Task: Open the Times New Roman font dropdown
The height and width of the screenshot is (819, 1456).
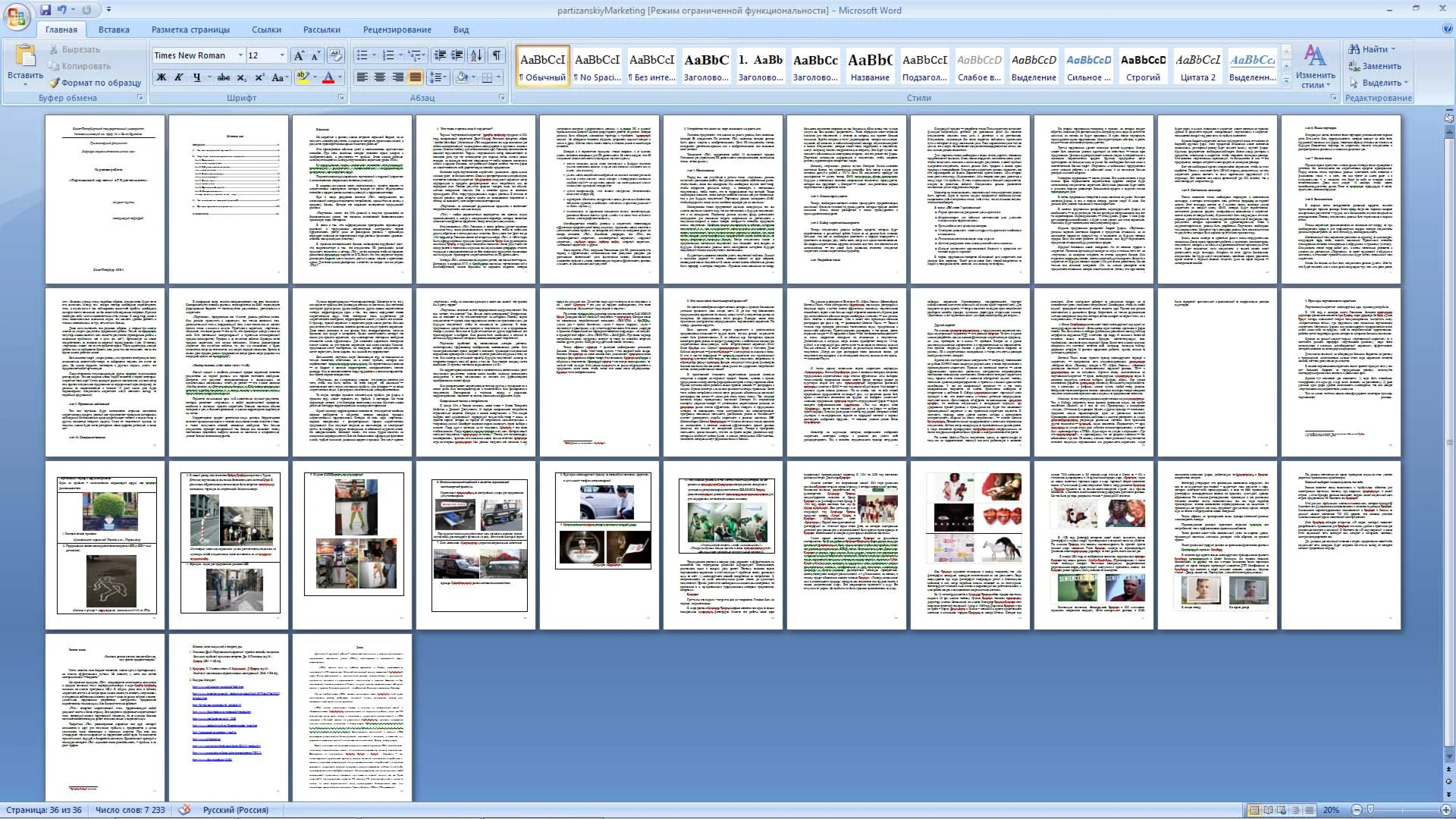Action: click(240, 55)
